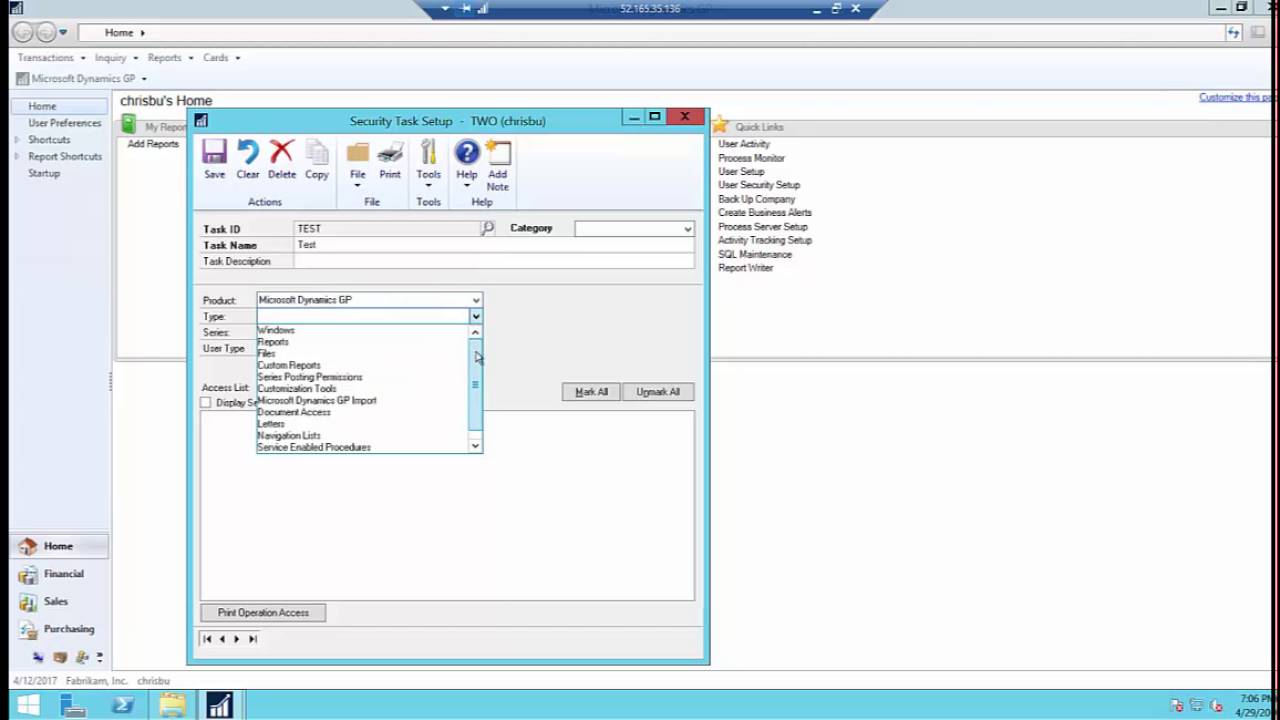Choose Series Posting Permissions option
Screen dimensions: 1280x720
point(310,377)
